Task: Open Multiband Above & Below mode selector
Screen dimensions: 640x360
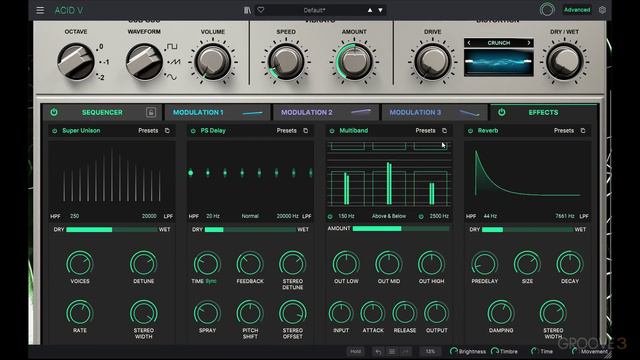Action: point(389,216)
